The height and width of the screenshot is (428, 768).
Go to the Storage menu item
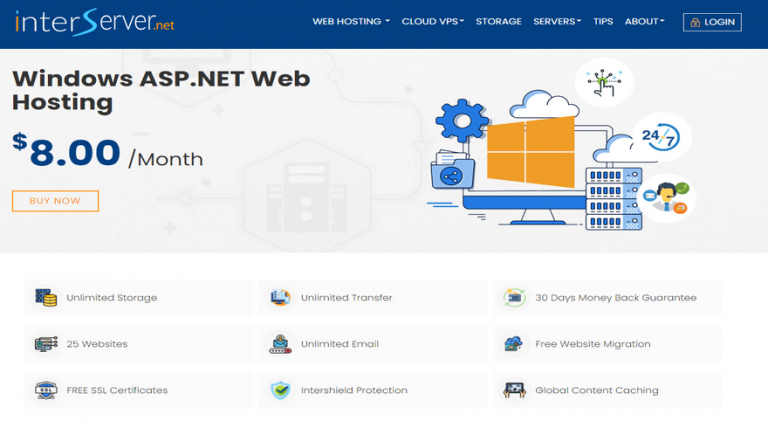[x=498, y=21]
